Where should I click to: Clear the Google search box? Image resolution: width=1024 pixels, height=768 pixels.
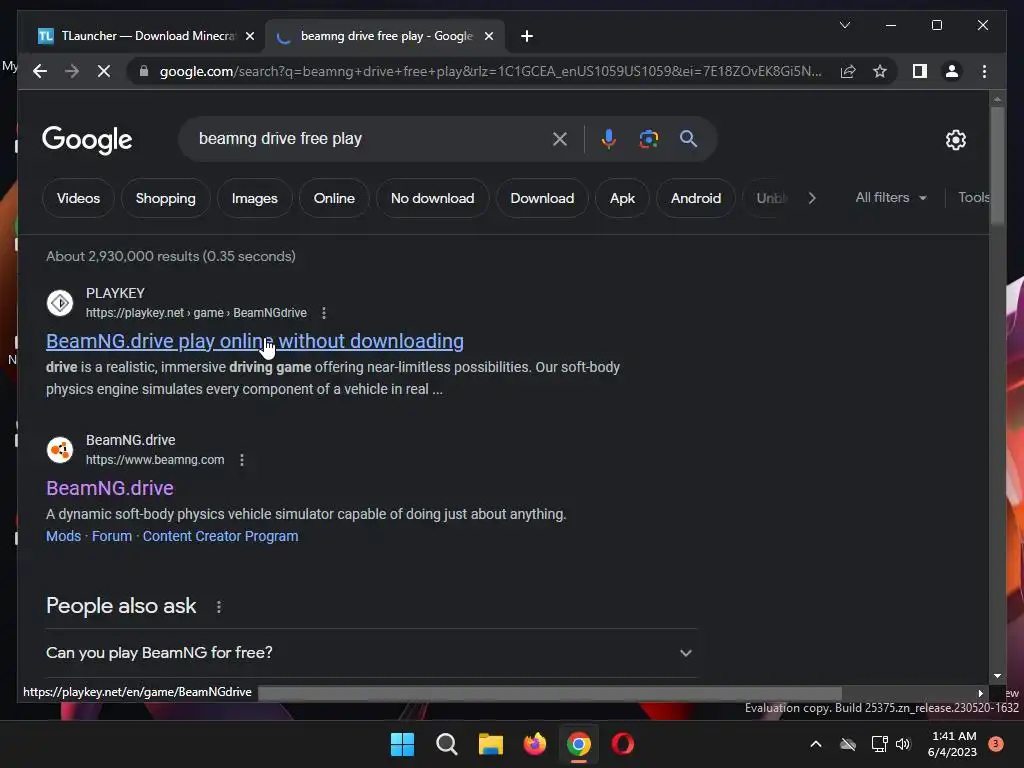click(x=560, y=139)
